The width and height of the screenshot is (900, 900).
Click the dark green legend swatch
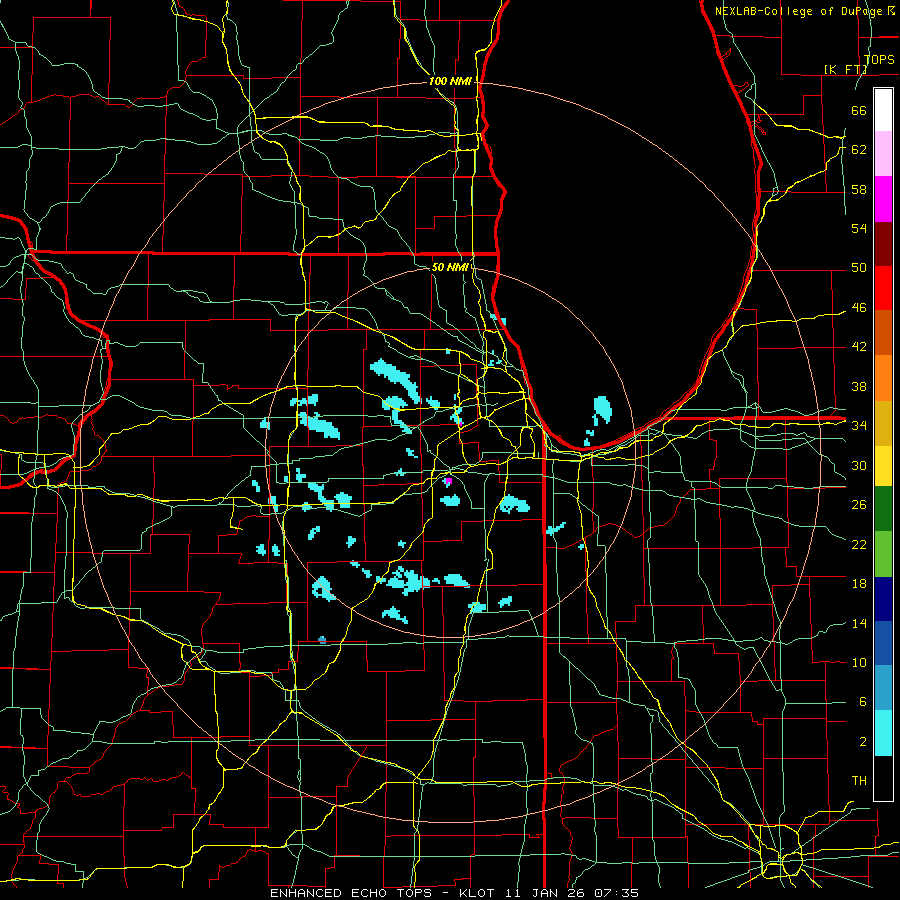(x=883, y=509)
